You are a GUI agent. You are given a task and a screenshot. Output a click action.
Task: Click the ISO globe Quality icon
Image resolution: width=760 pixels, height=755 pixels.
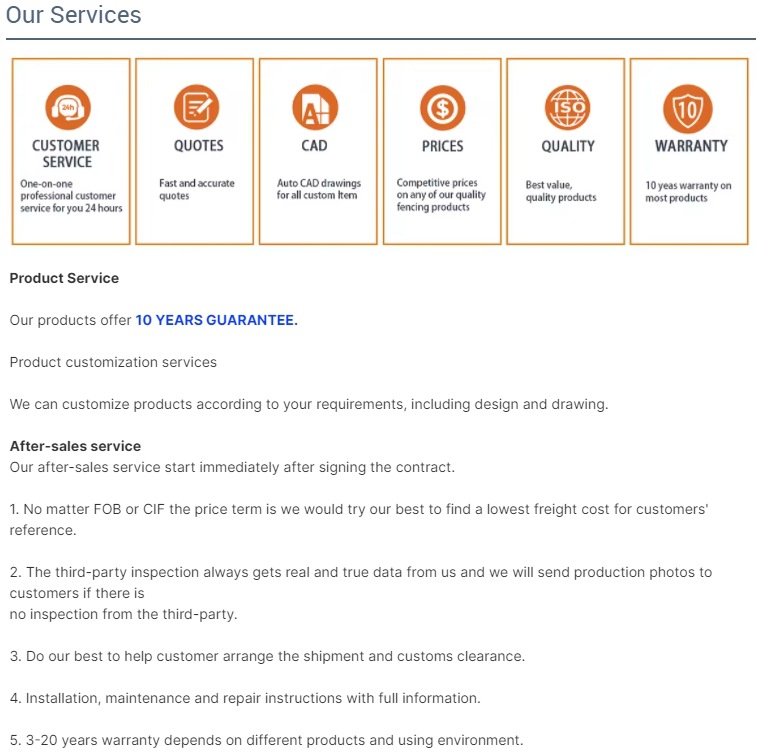click(567, 108)
